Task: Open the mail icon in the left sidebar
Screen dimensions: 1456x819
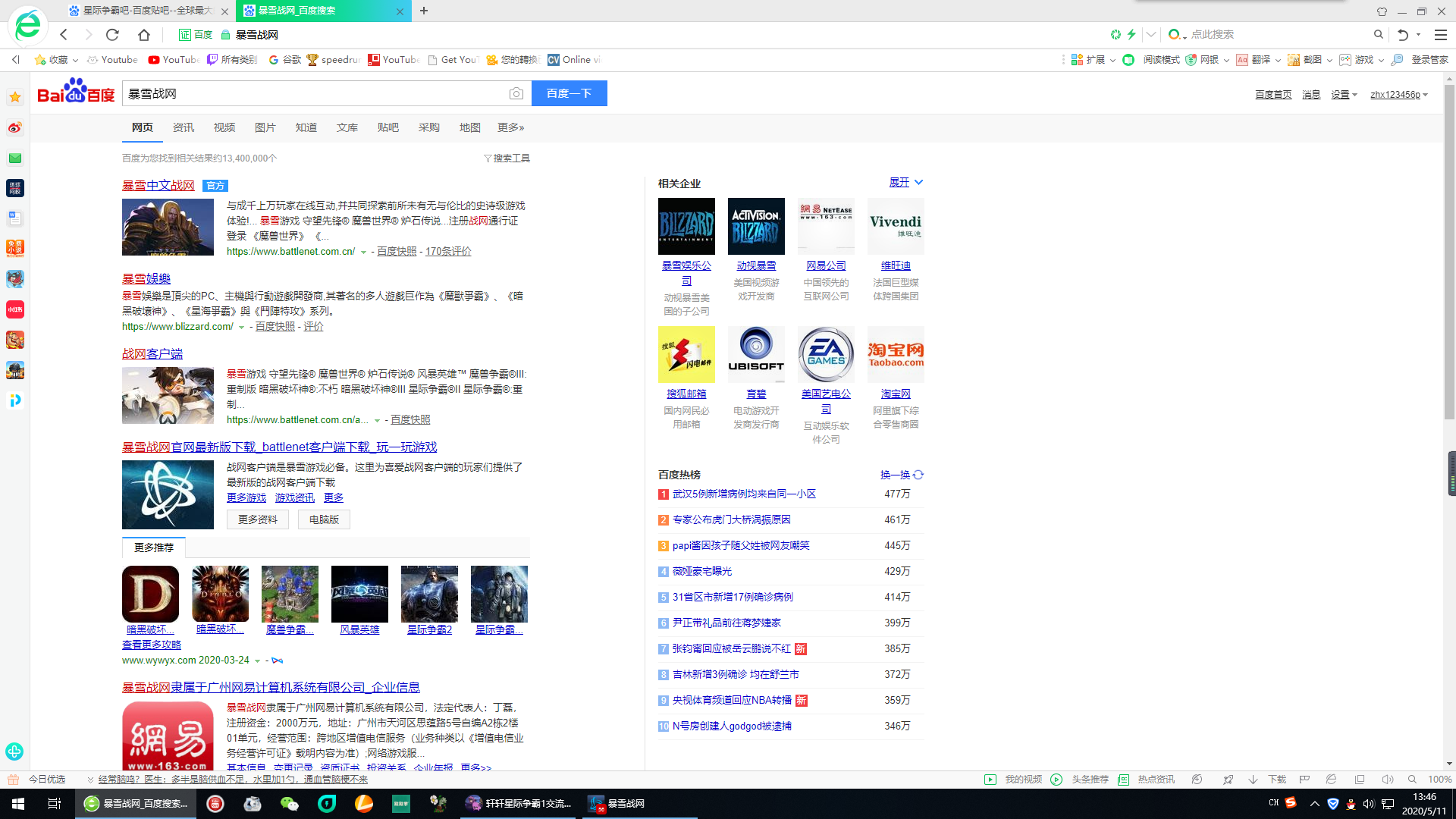Action: click(x=15, y=158)
